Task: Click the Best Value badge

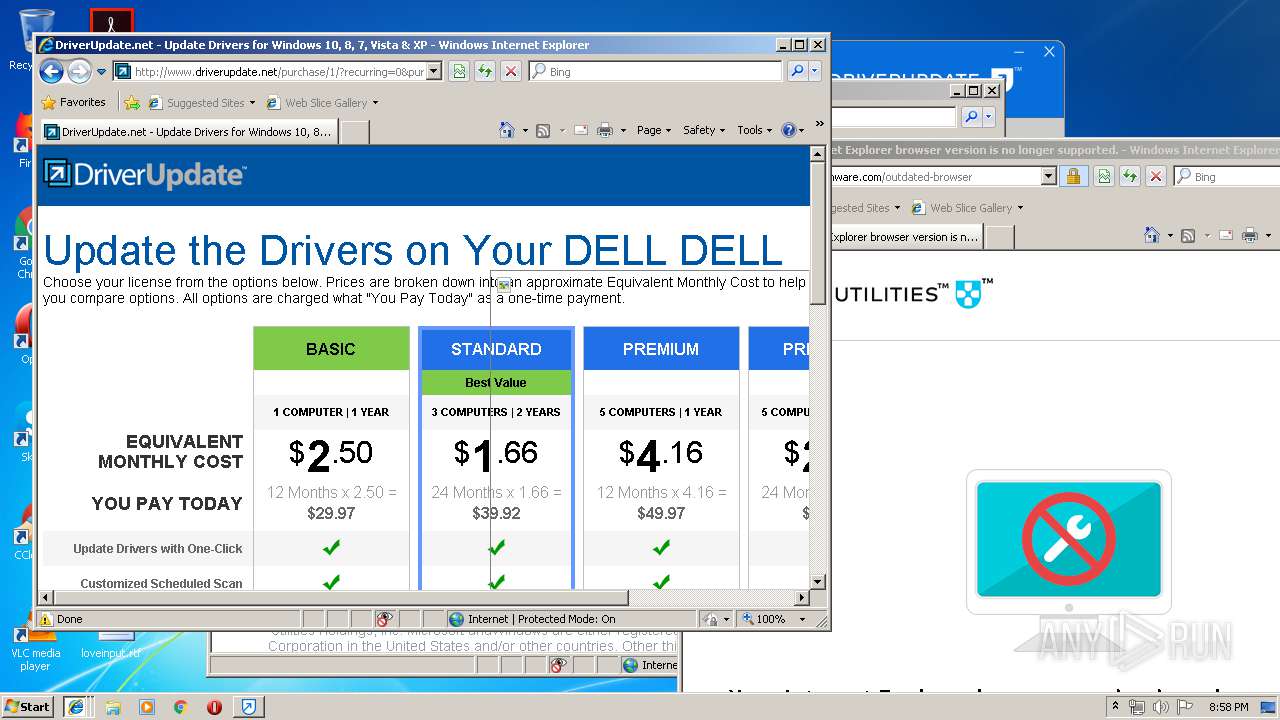Action: point(496,382)
